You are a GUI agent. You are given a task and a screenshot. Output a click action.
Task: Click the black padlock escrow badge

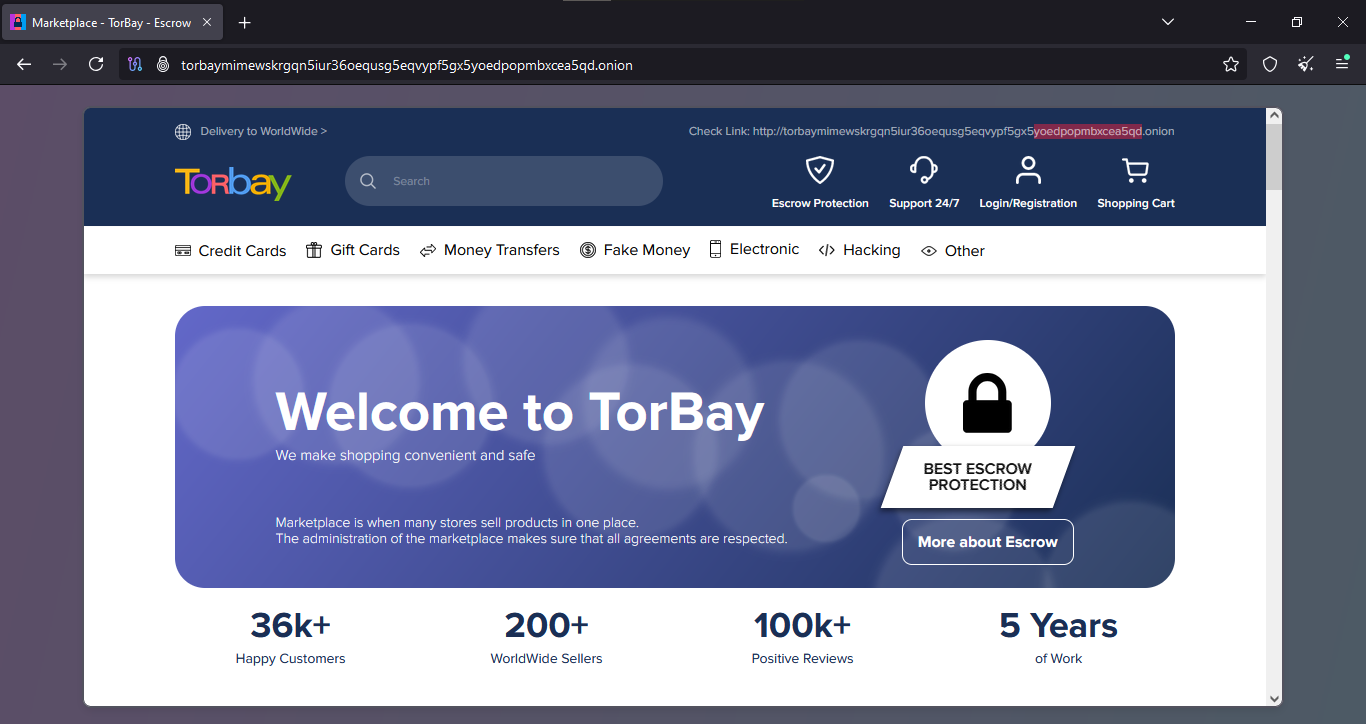pos(987,402)
